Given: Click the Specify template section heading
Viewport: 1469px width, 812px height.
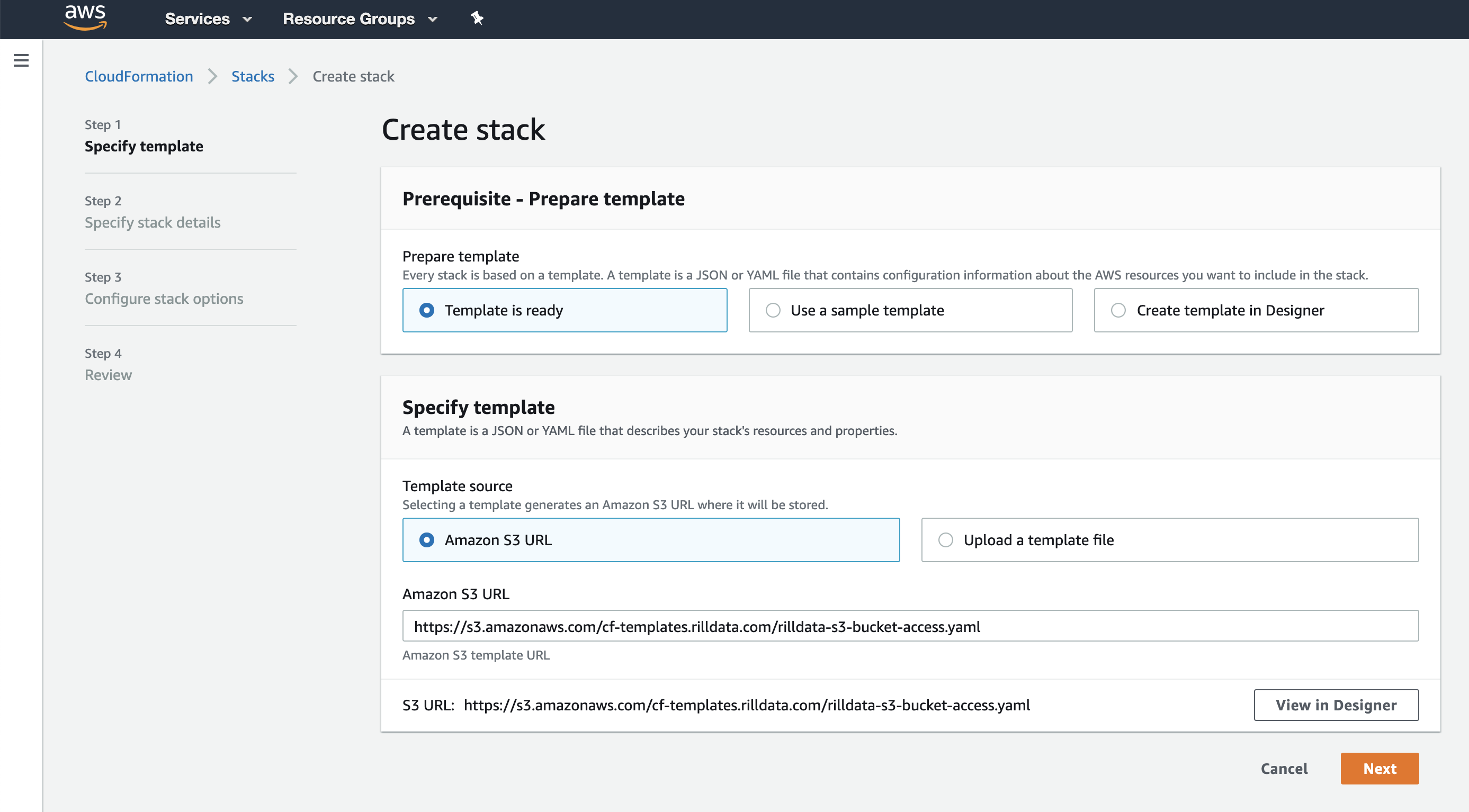Looking at the screenshot, I should pos(478,407).
